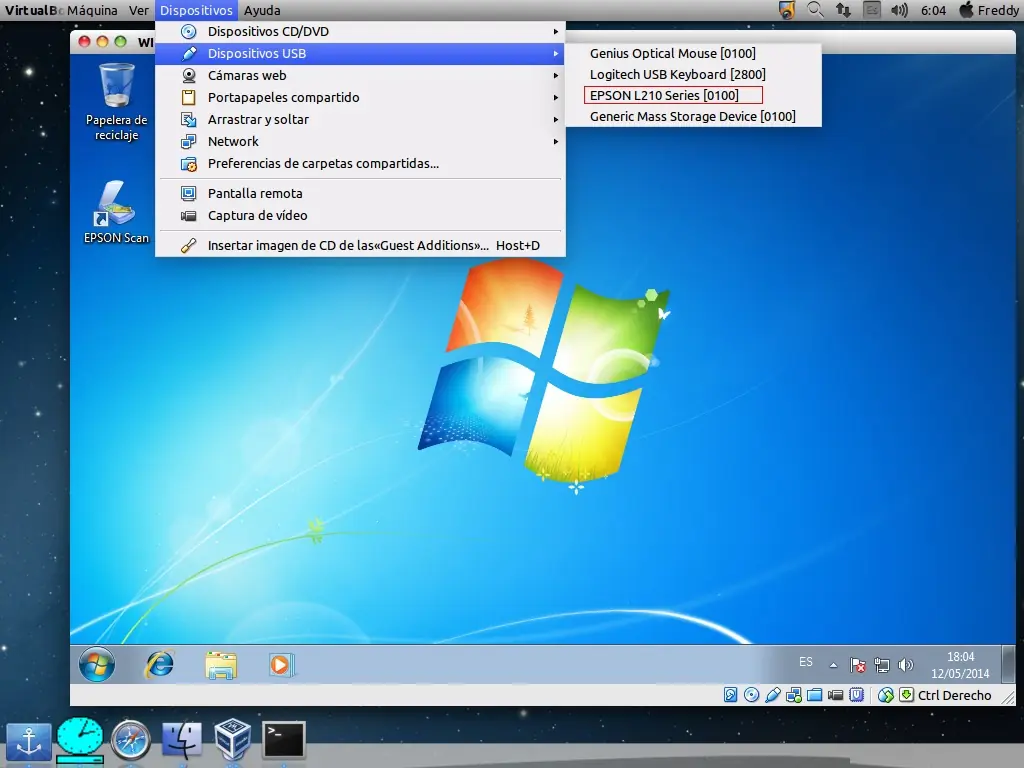Viewport: 1024px width, 768px height.
Task: Expand Arrastrar y soltar submenu arrow
Action: [x=556, y=120]
